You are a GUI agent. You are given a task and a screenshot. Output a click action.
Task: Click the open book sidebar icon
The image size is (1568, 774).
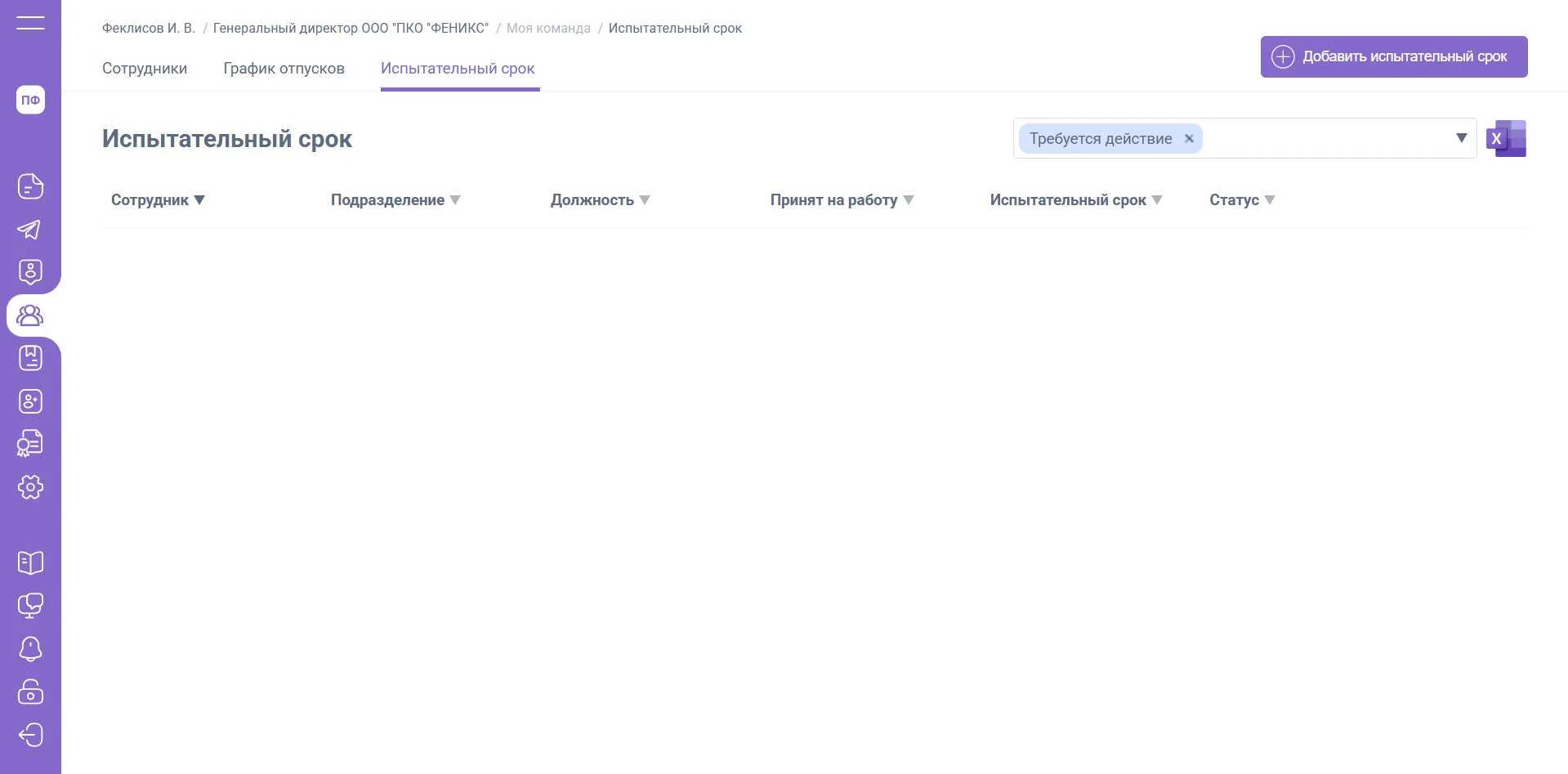coord(30,562)
